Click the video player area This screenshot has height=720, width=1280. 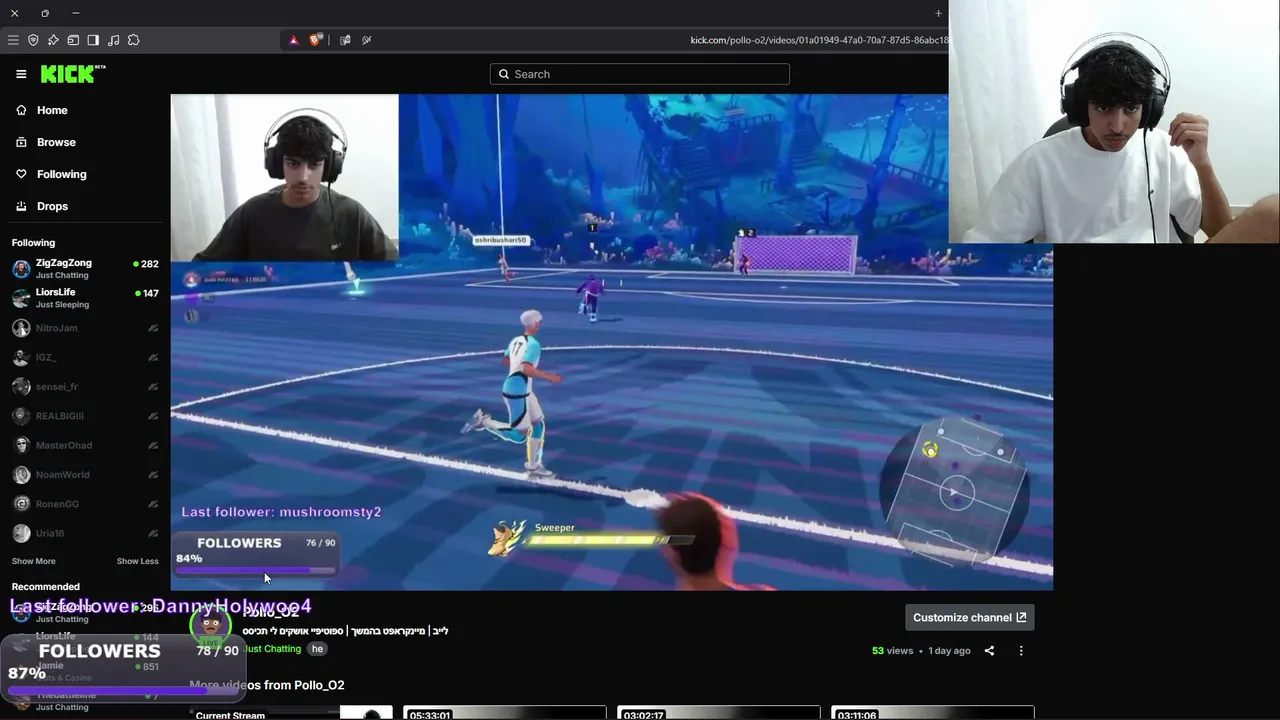point(612,342)
